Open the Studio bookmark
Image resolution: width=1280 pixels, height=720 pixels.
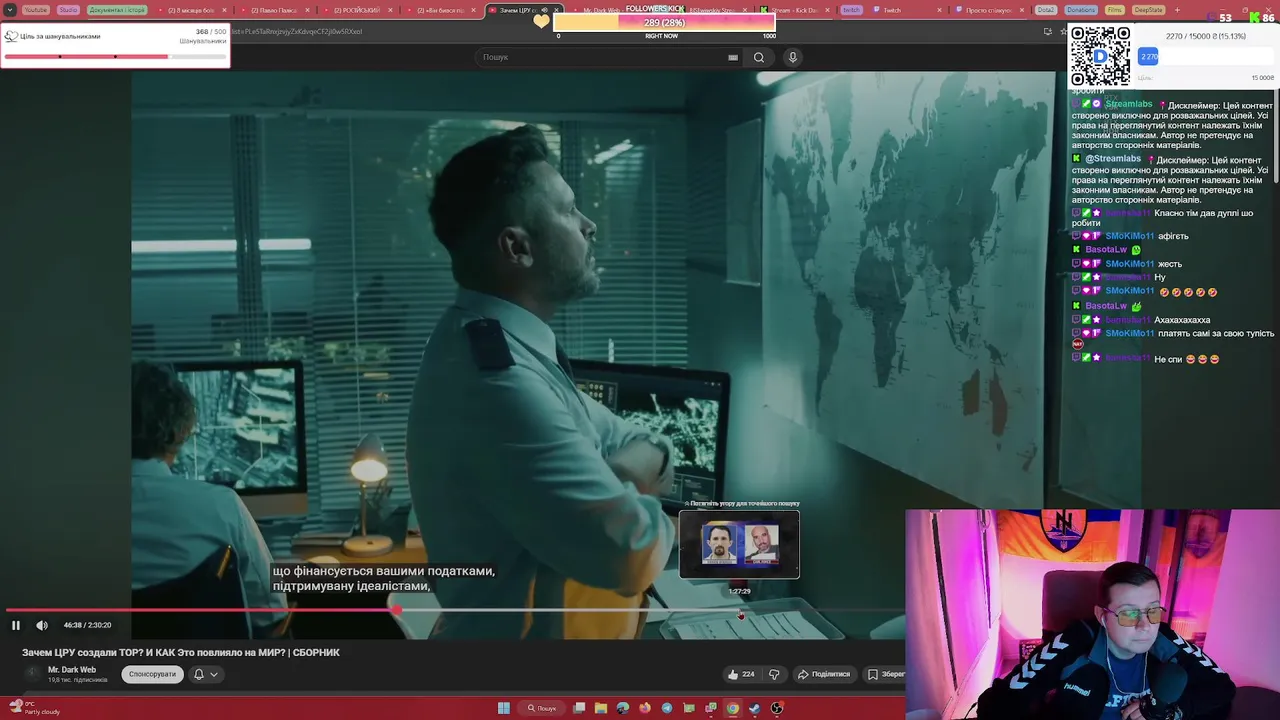click(68, 10)
